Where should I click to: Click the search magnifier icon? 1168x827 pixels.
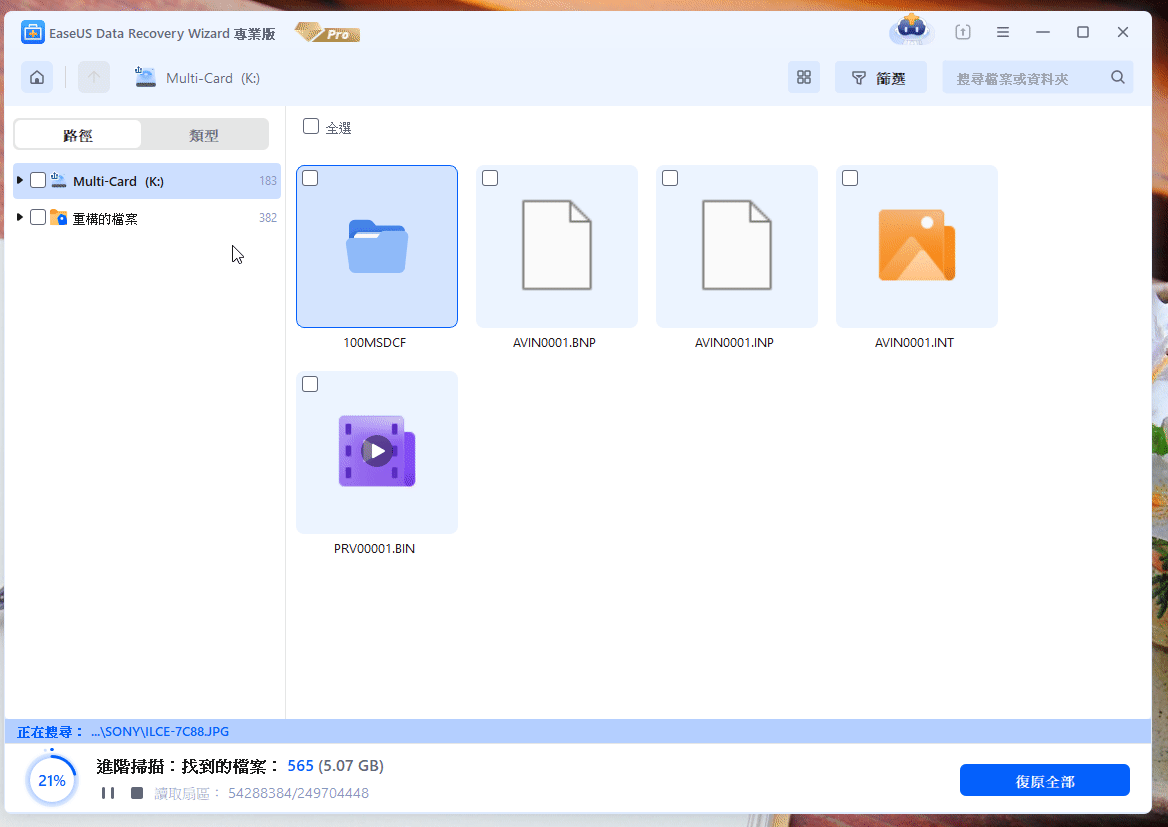click(x=1117, y=77)
